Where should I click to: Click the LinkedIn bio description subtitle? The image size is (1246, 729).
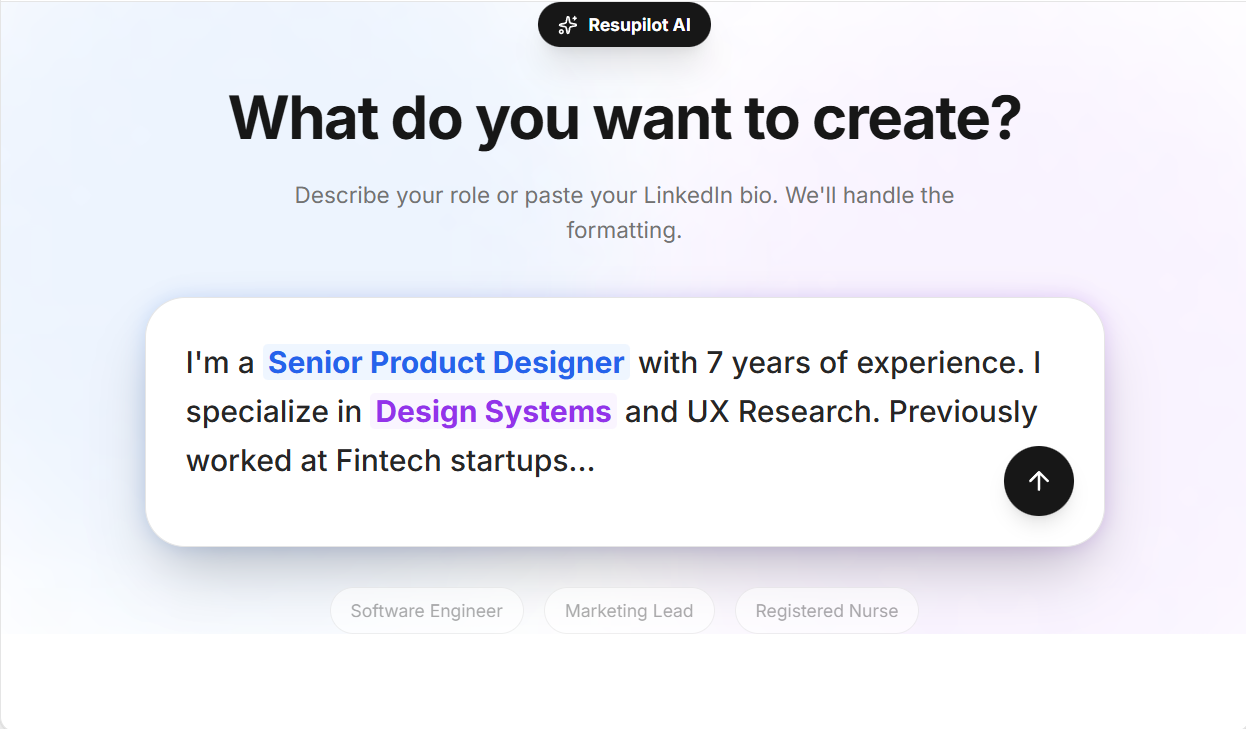click(624, 212)
